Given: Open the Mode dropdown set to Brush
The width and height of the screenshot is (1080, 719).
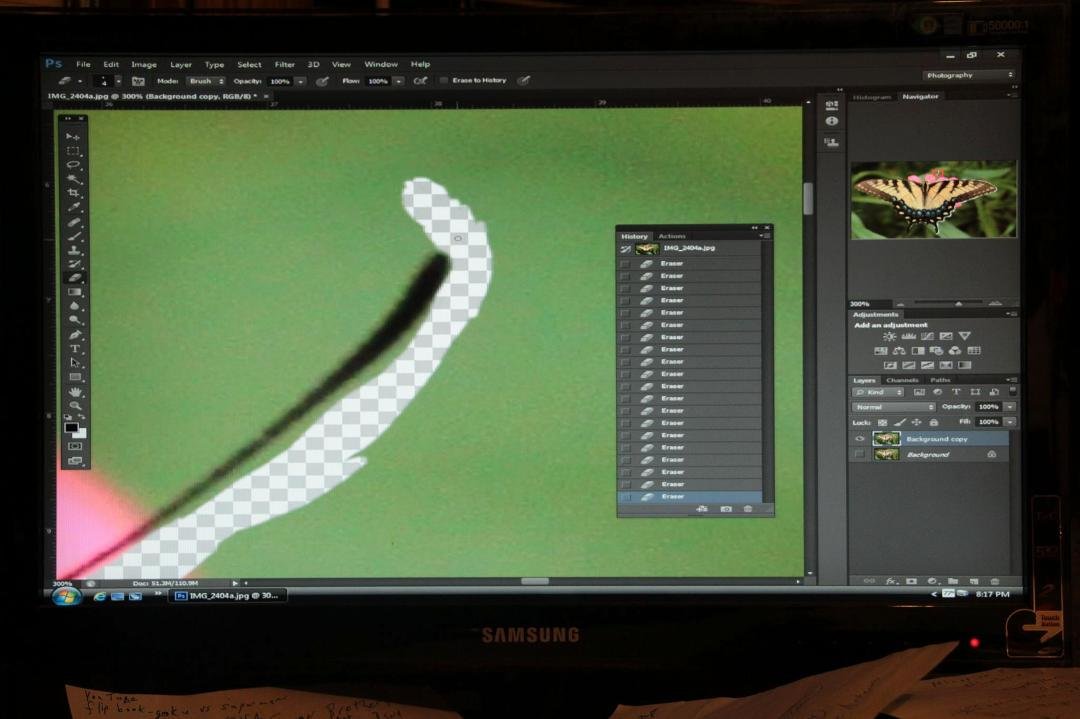Looking at the screenshot, I should [x=206, y=81].
